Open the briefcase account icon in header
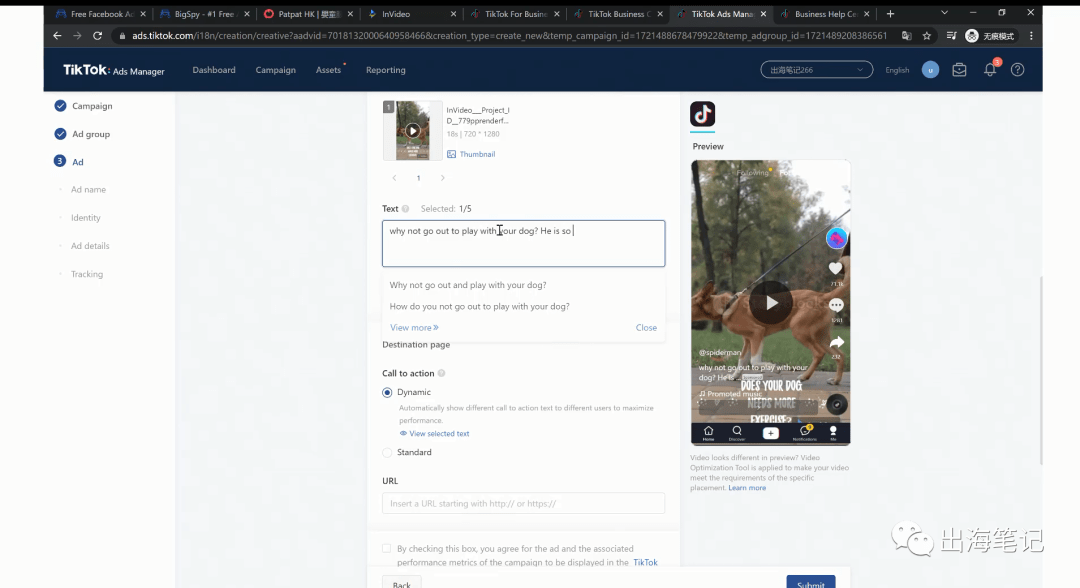 (x=959, y=70)
